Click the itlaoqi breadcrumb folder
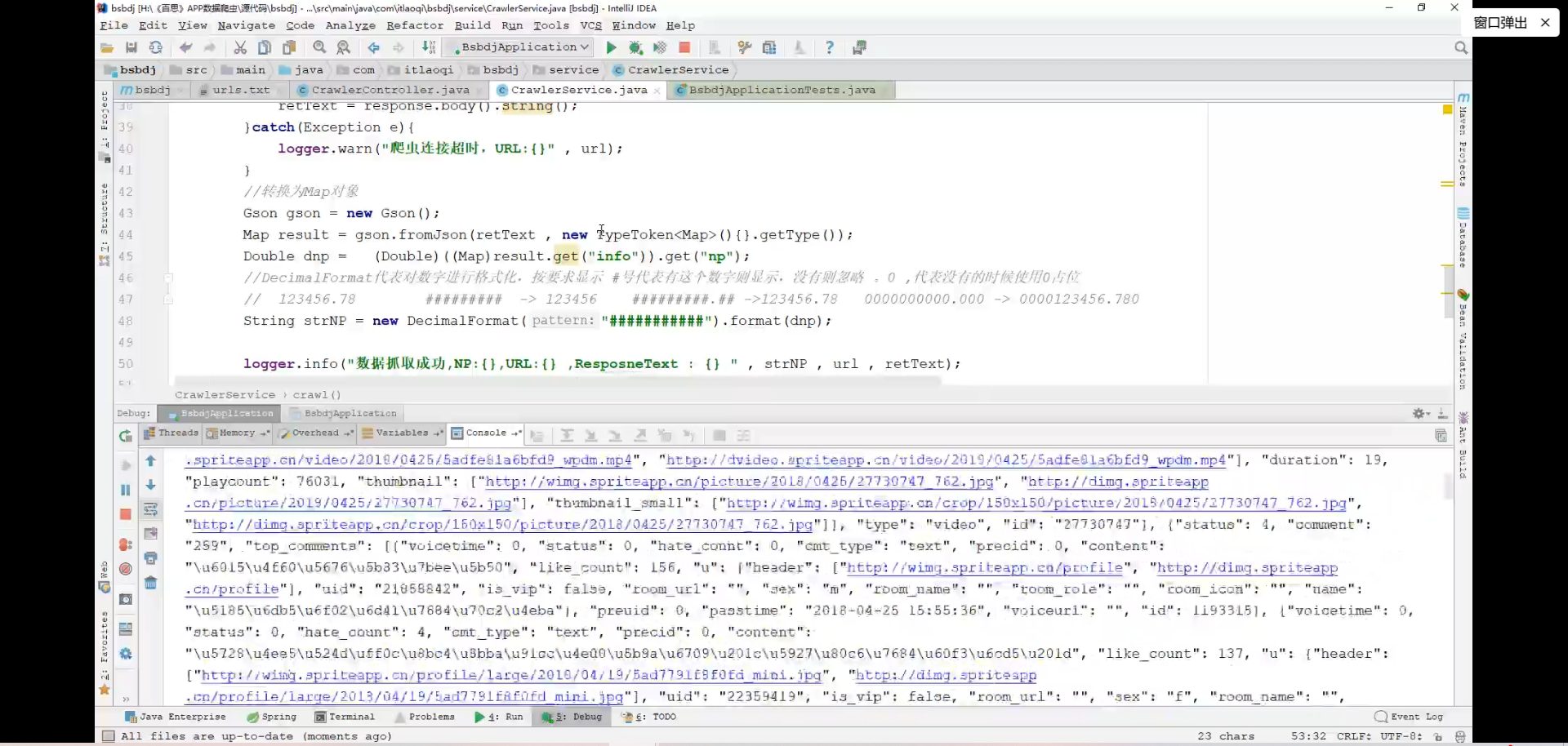 tap(421, 69)
